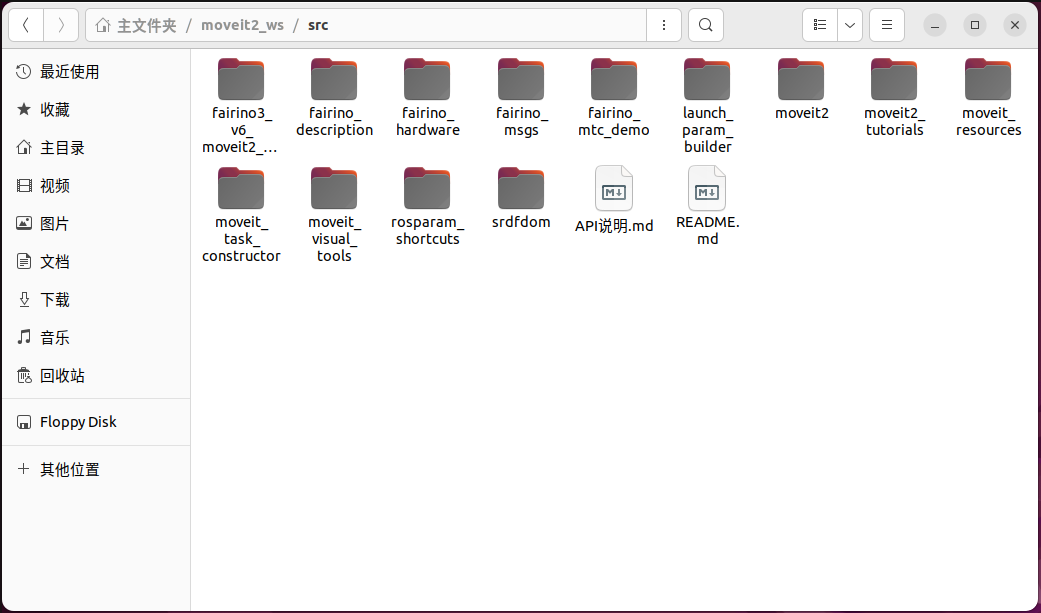Go back with the left arrow button
1041x613 pixels.
click(26, 25)
